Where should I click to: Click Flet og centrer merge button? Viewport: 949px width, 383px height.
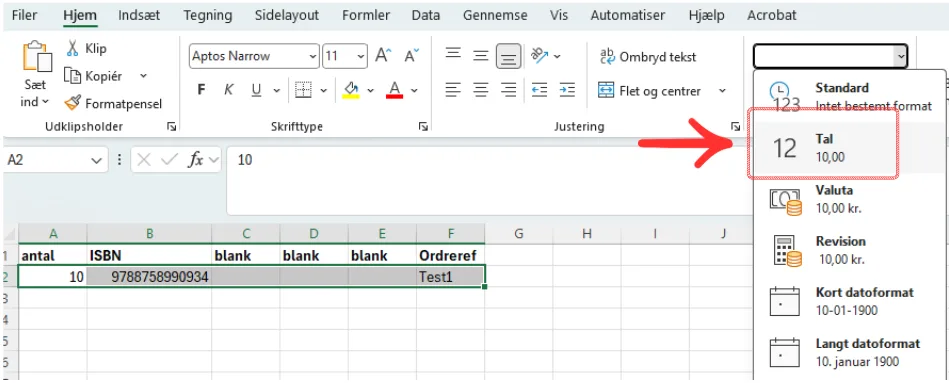pyautogui.click(x=649, y=91)
